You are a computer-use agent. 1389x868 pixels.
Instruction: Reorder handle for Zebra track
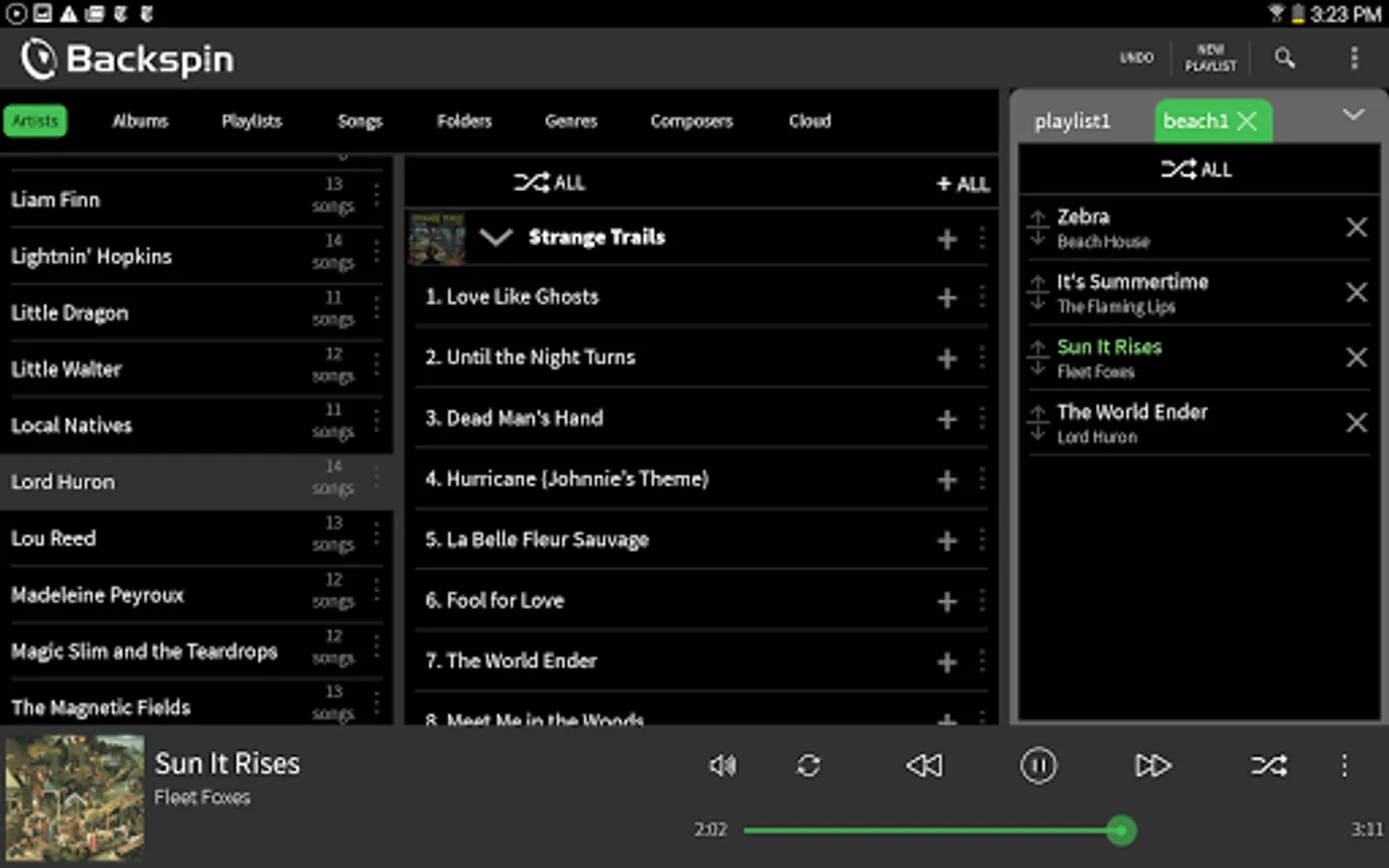[1038, 228]
